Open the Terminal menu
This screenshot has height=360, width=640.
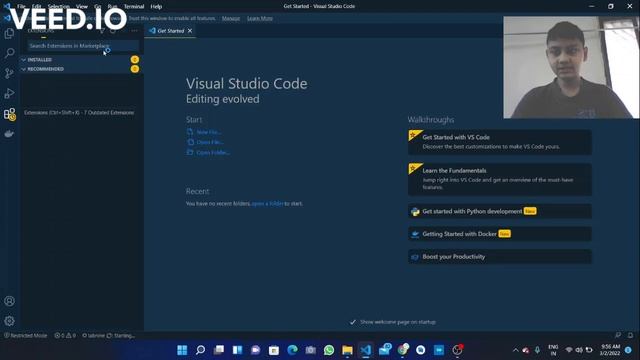(x=134, y=7)
